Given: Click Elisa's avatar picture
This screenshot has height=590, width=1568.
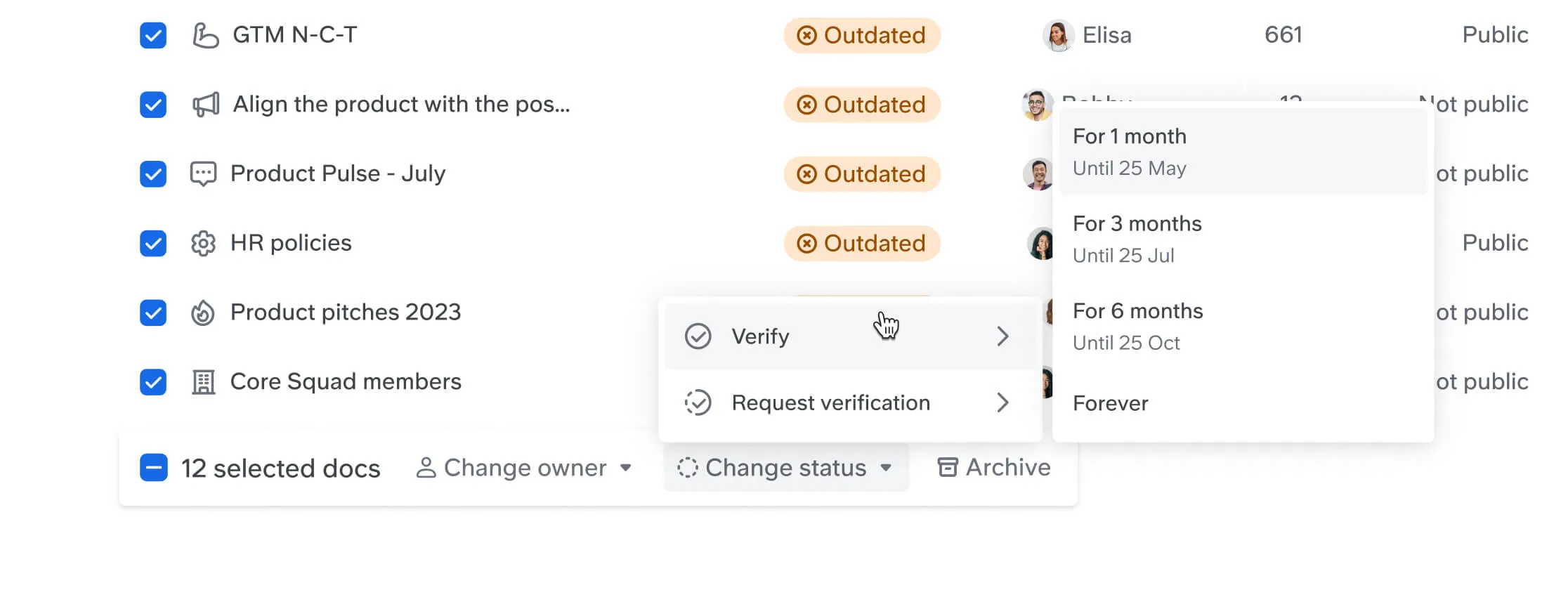Looking at the screenshot, I should pos(1058,35).
